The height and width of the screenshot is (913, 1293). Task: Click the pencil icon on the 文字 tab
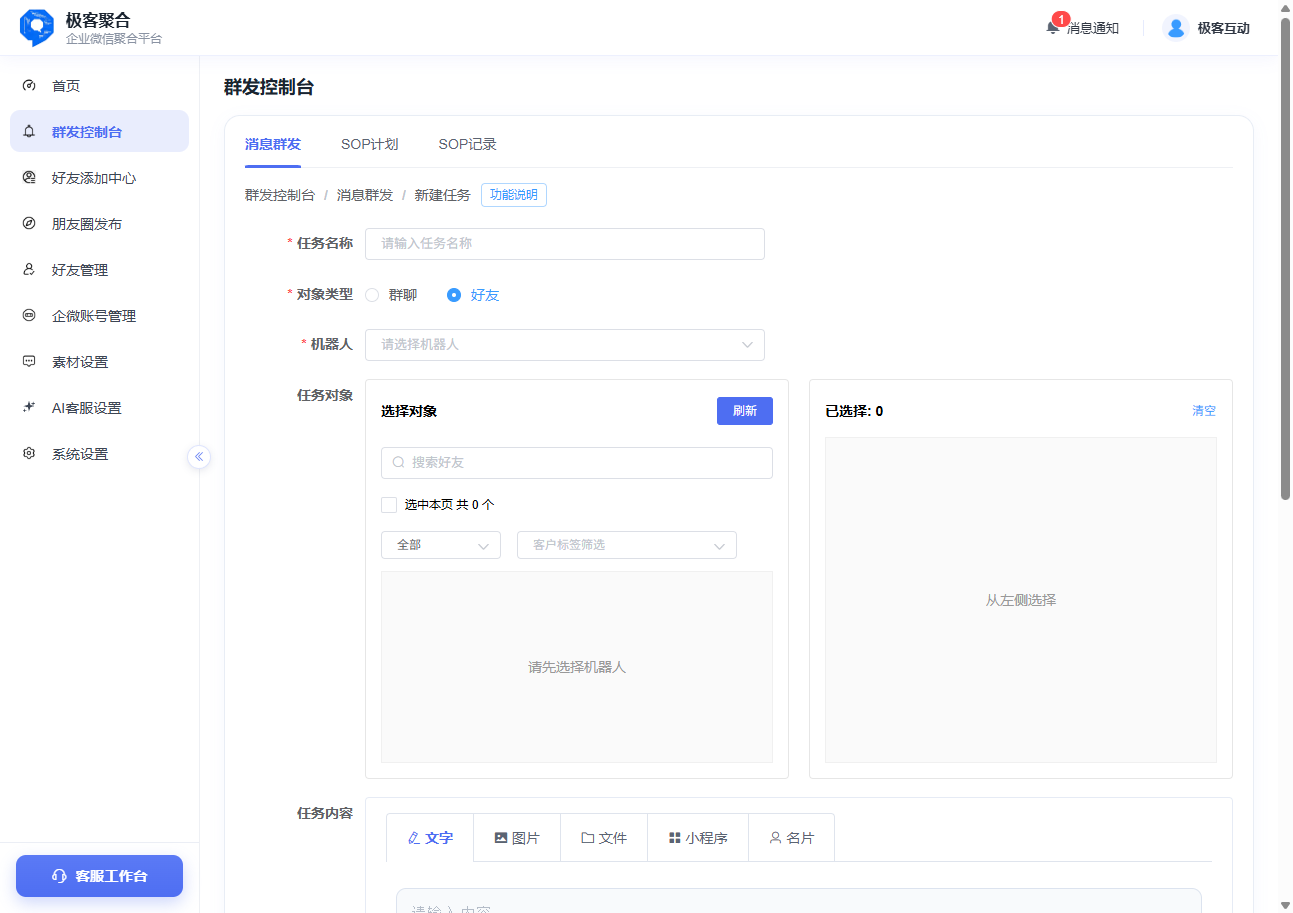click(x=414, y=838)
